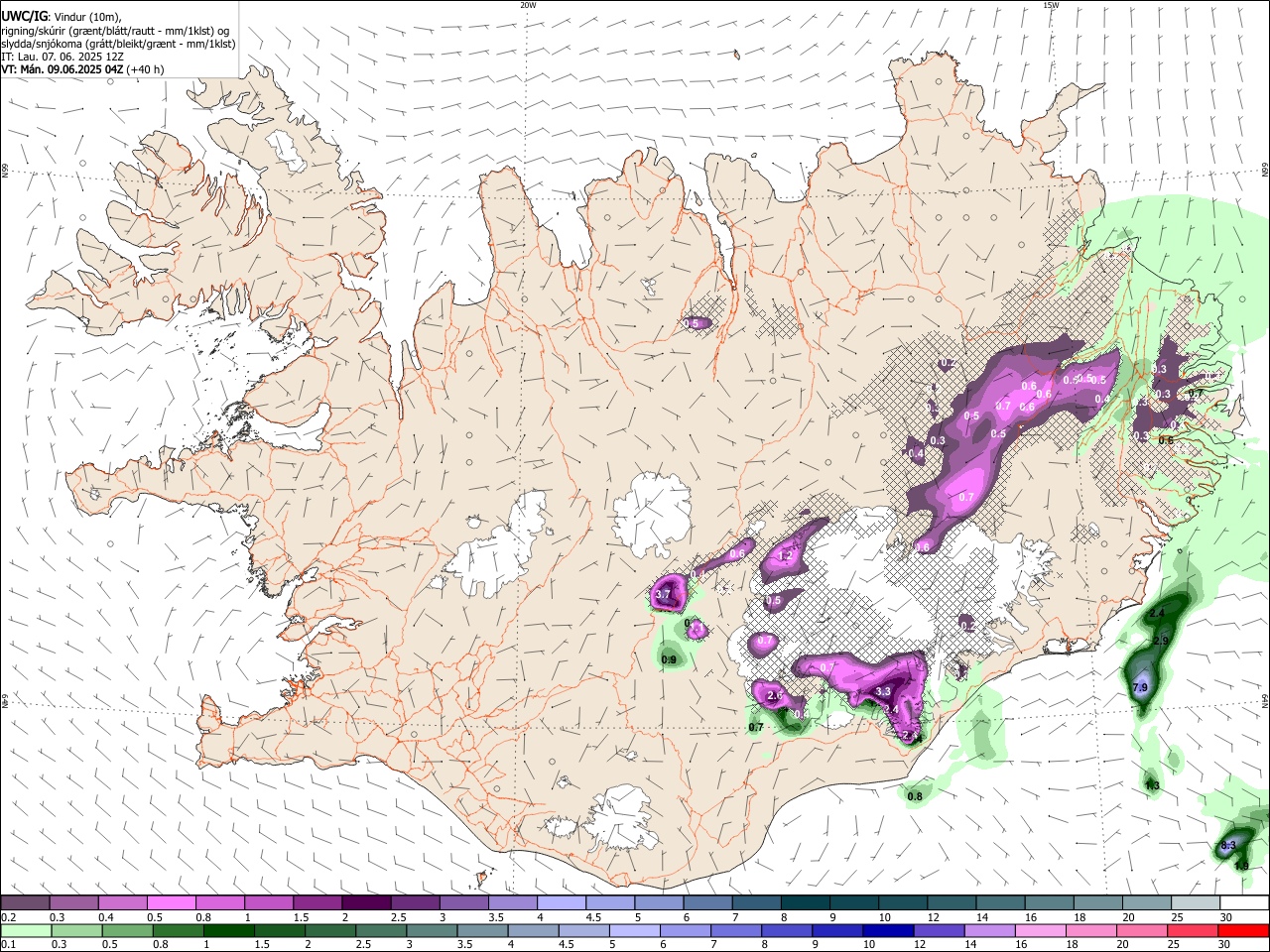This screenshot has width=1270, height=952.
Task: Click the '2.6' value on the purple patch
Action: [775, 696]
